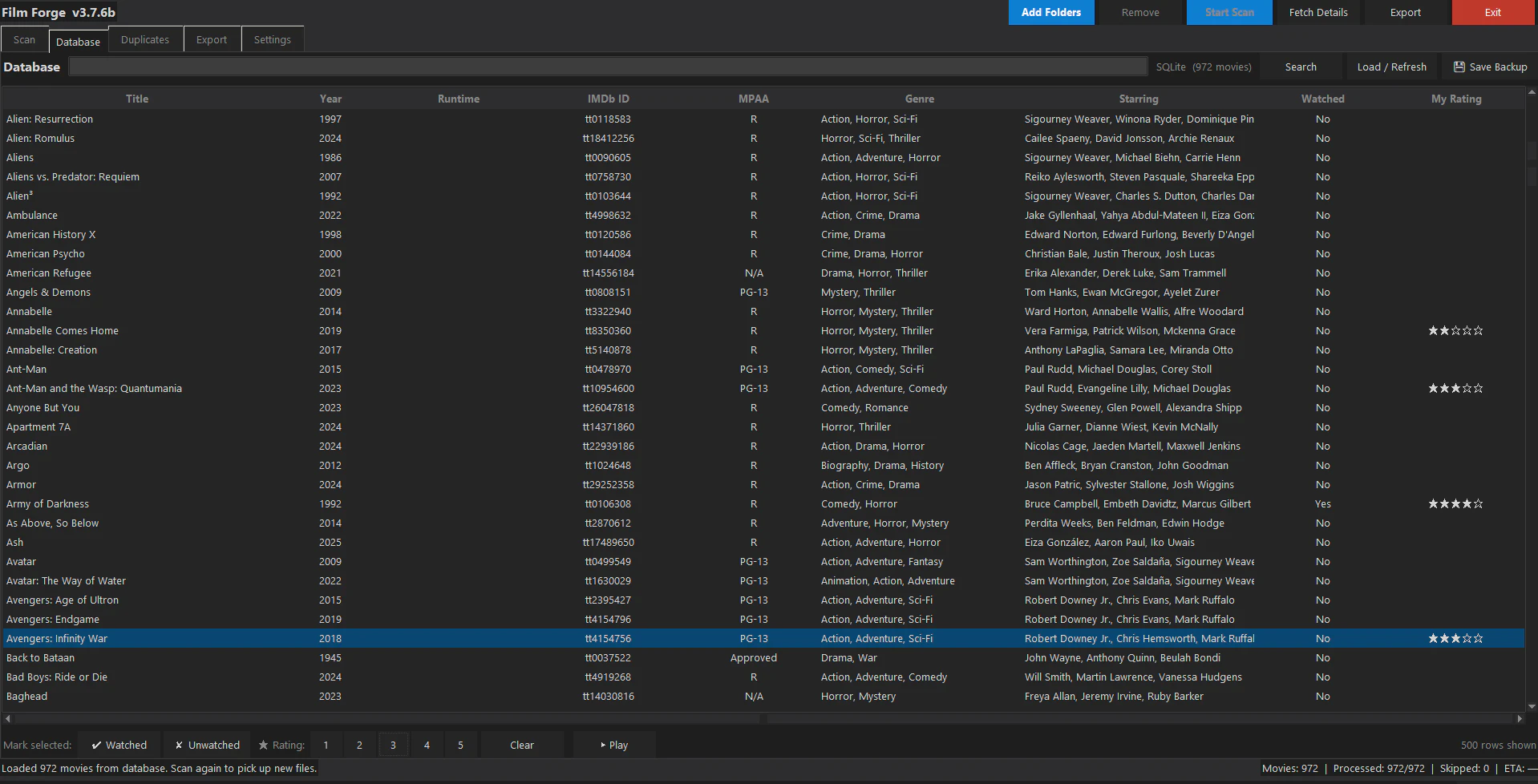This screenshot has width=1538, height=784.
Task: Click the Add Folders button
Action: pyautogui.click(x=1050, y=13)
